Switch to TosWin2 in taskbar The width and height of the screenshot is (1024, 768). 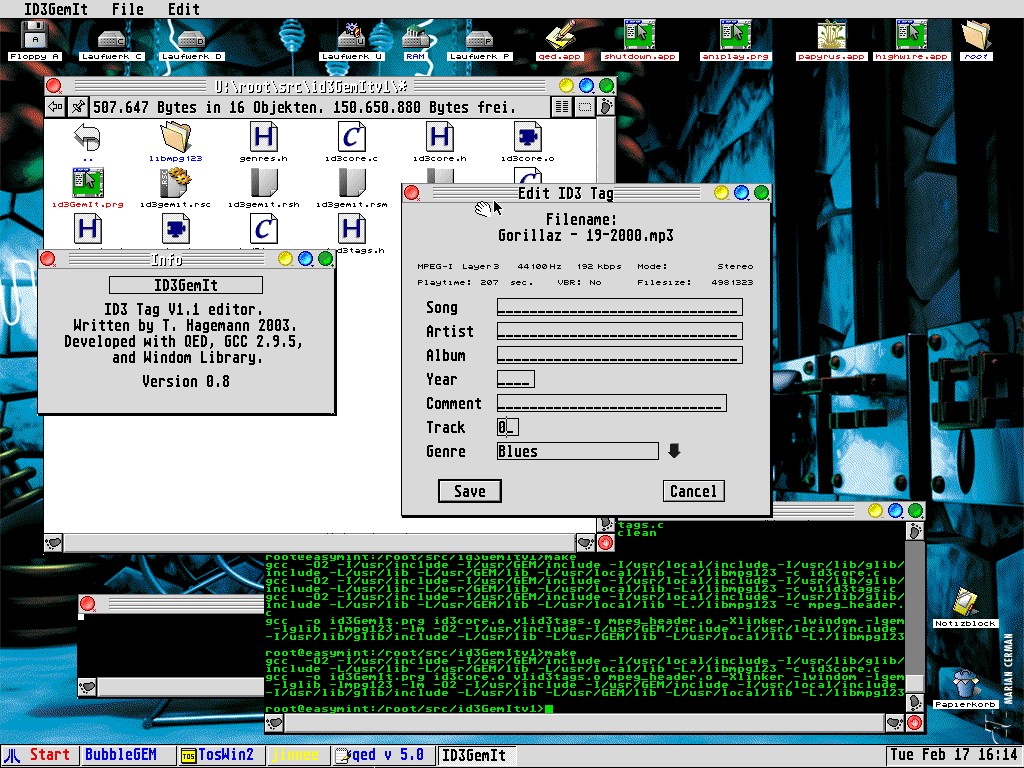(x=221, y=755)
